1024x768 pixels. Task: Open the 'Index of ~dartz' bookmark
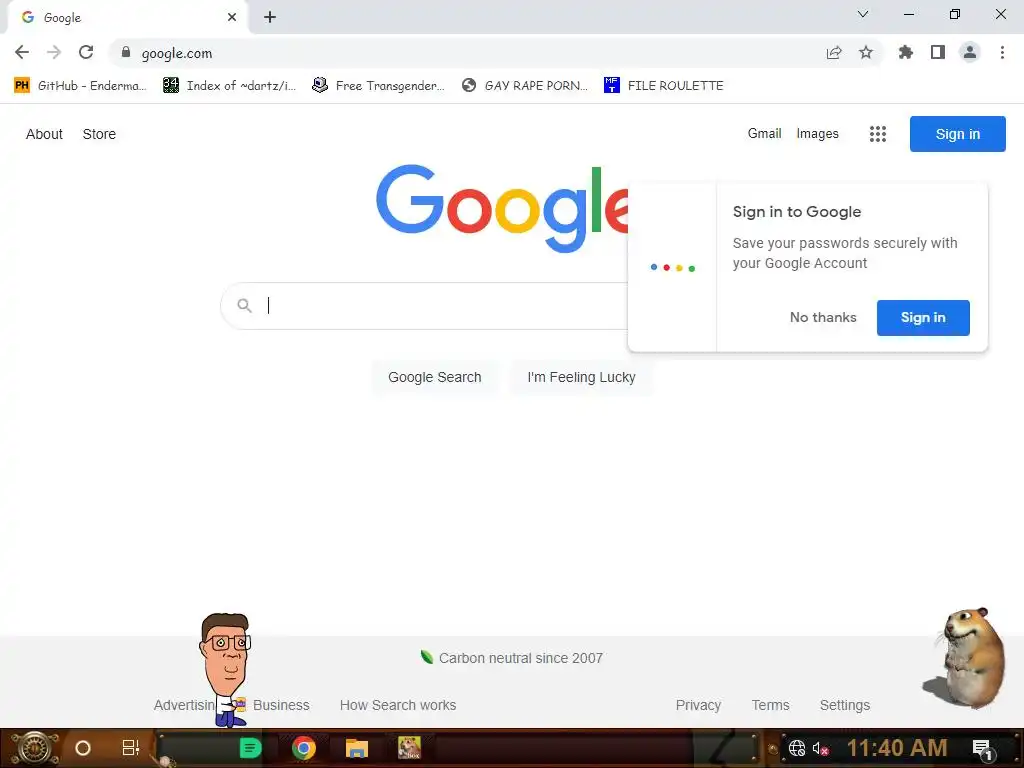tap(229, 86)
